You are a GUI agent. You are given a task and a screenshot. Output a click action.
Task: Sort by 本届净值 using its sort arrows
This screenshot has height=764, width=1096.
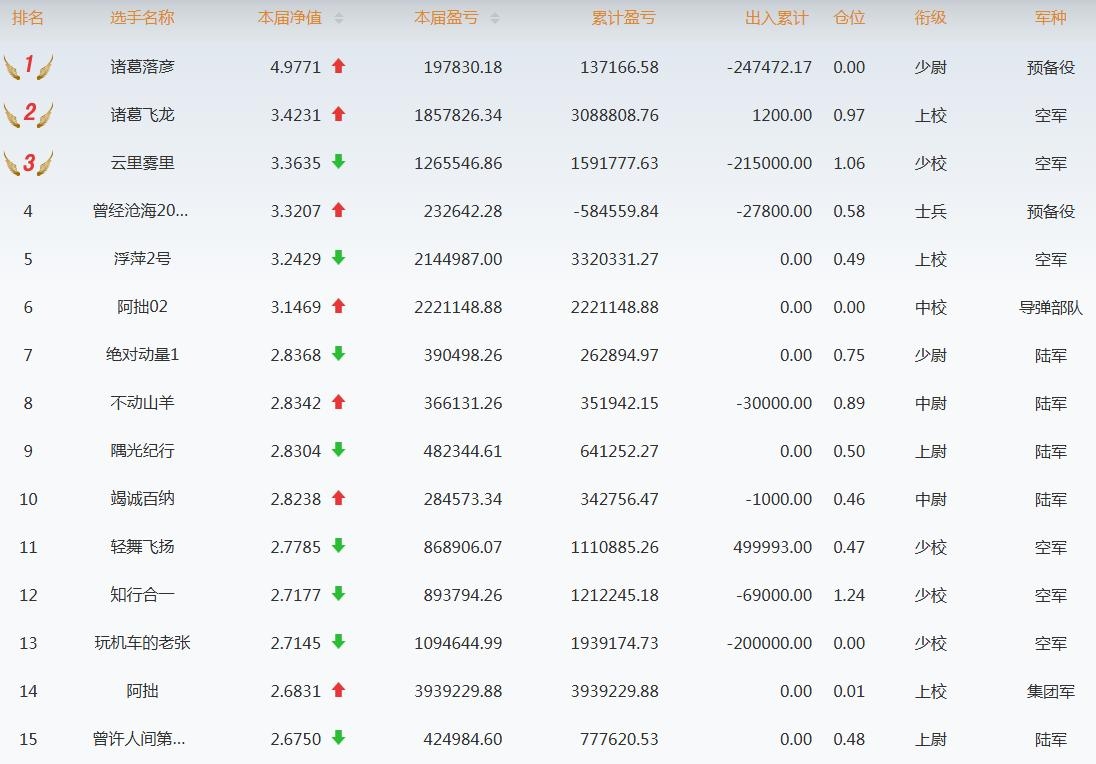(339, 18)
